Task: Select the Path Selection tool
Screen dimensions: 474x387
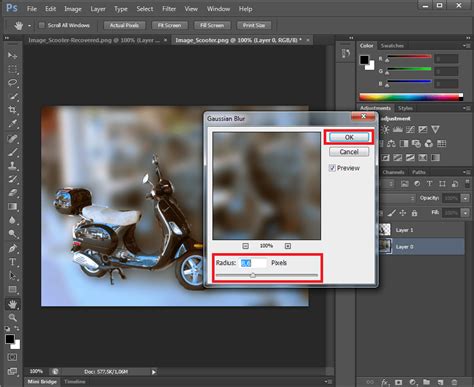Action: [12, 276]
